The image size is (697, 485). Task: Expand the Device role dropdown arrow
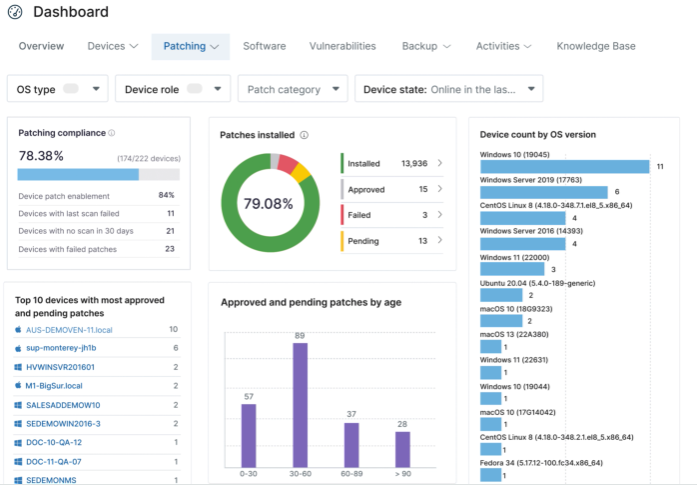point(217,89)
